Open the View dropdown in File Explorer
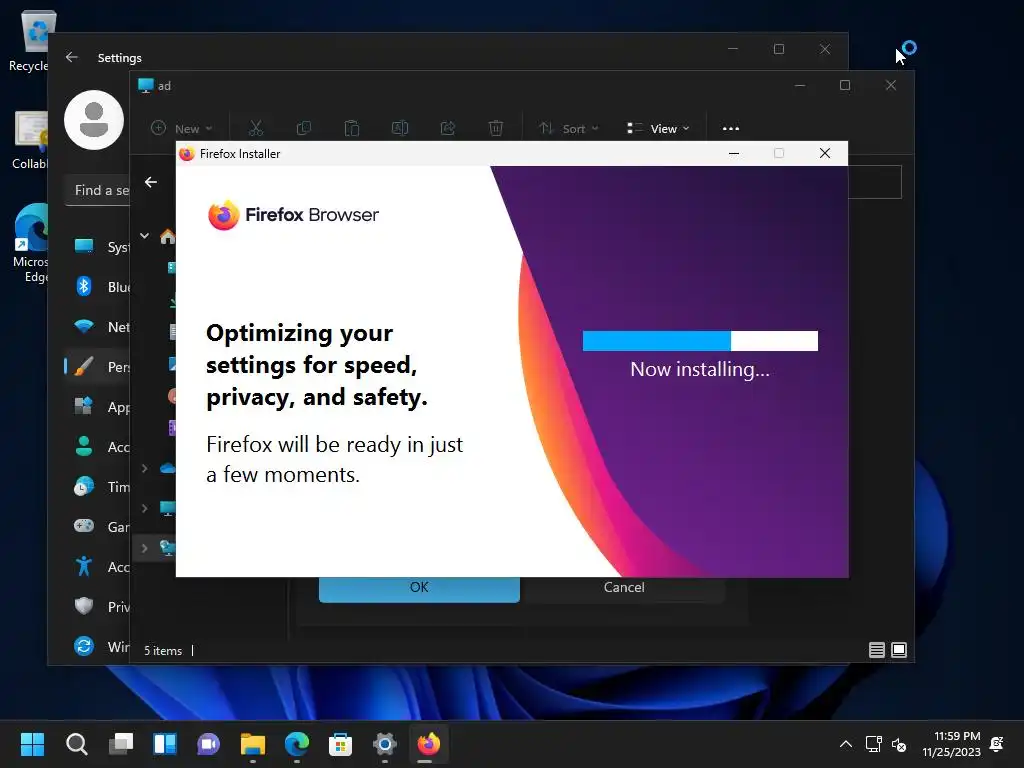 (658, 129)
